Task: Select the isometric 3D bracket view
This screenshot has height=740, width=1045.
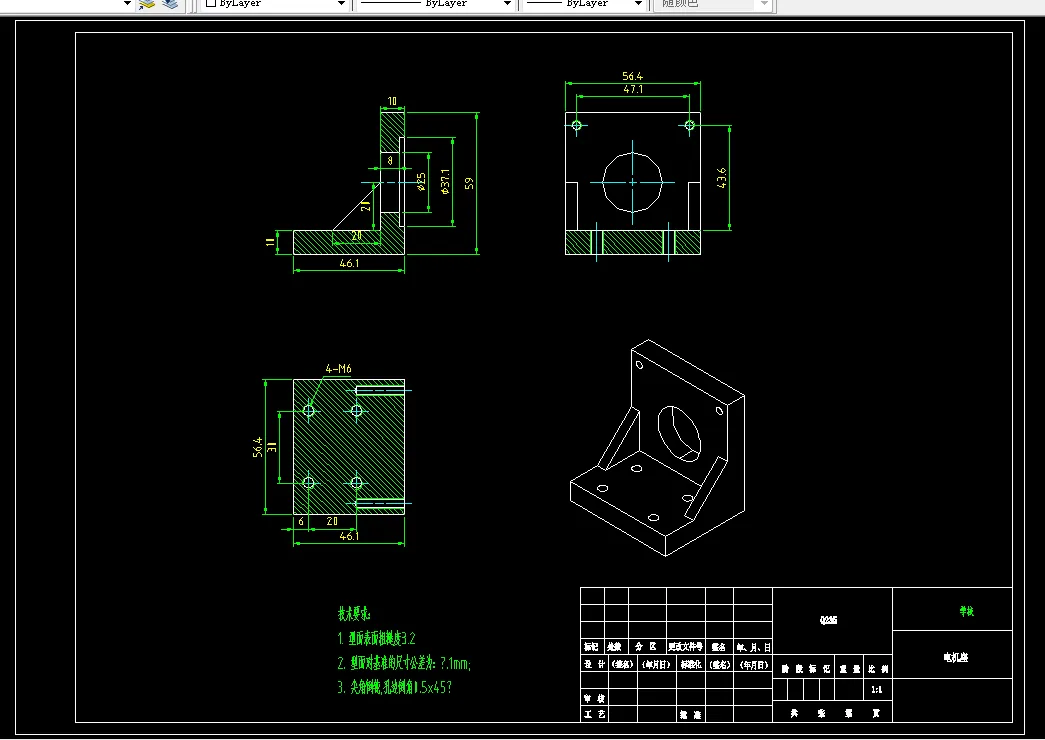Action: coord(657,448)
